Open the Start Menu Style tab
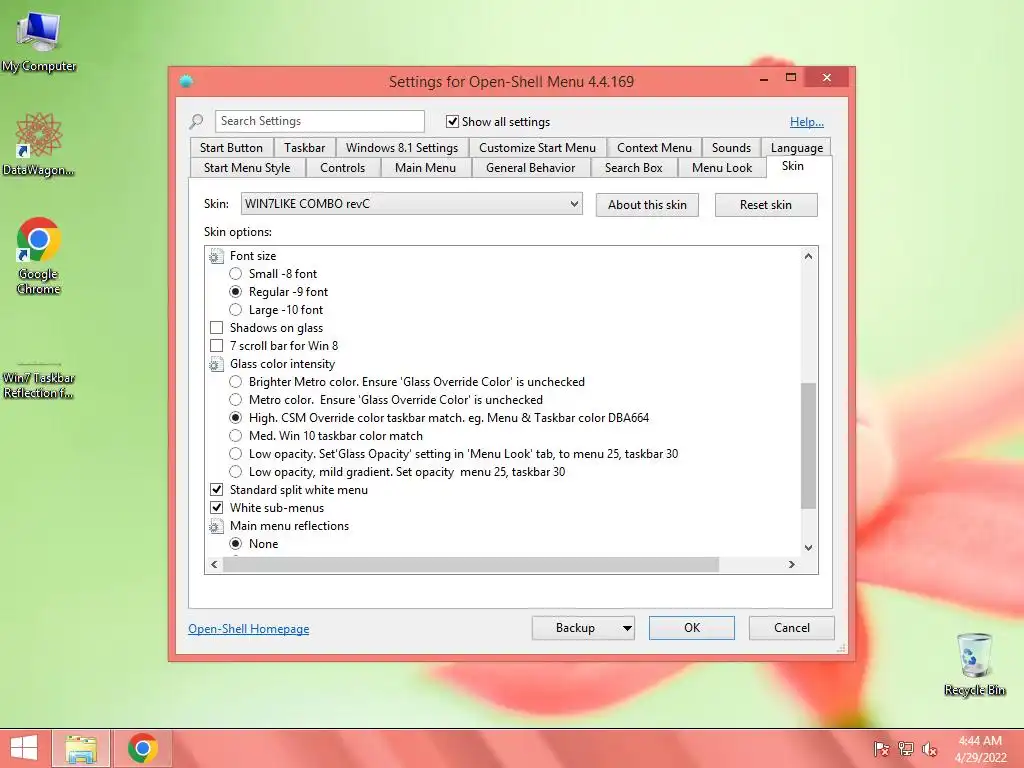 pos(247,168)
